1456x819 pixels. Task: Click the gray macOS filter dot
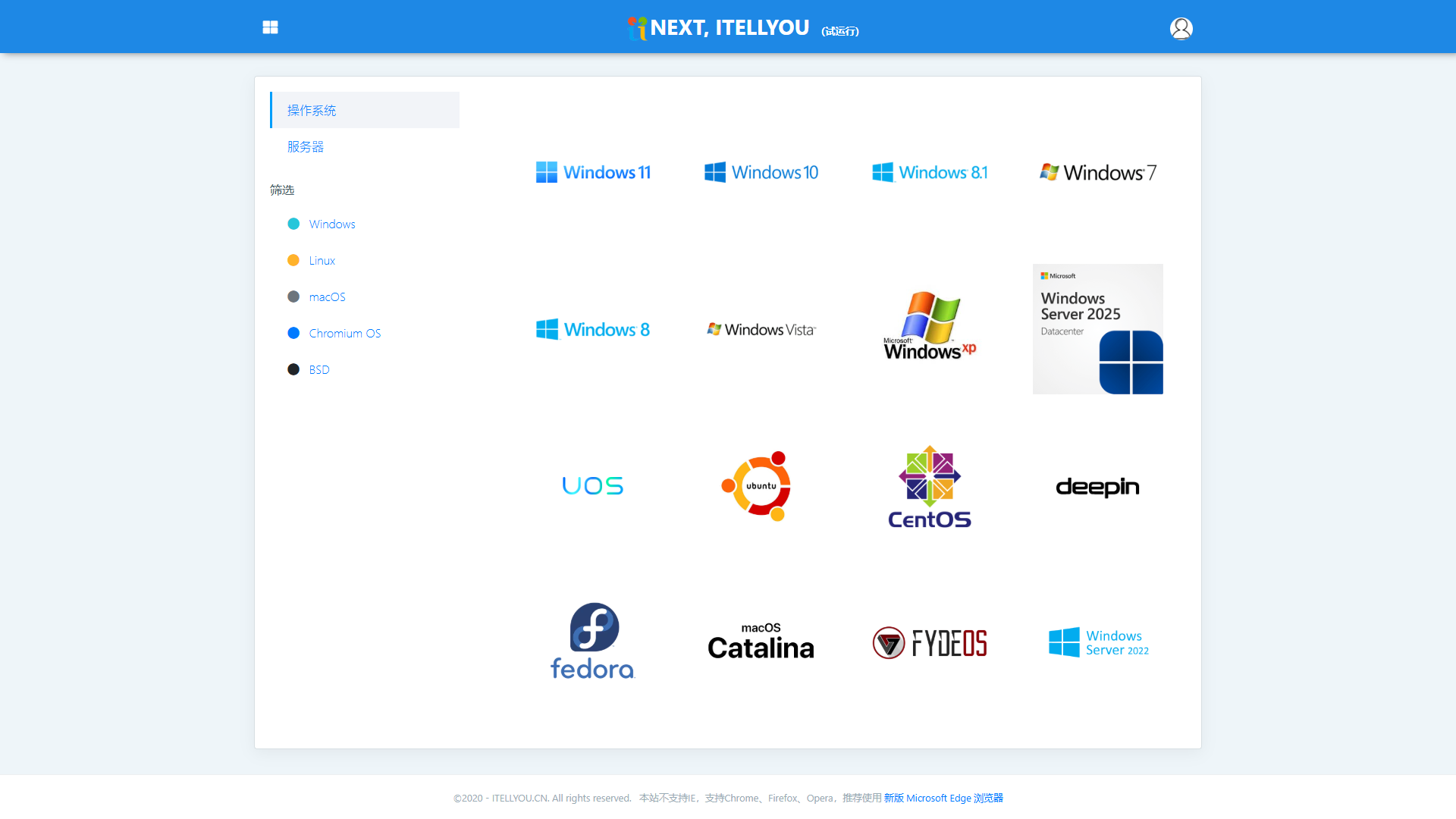tap(293, 297)
